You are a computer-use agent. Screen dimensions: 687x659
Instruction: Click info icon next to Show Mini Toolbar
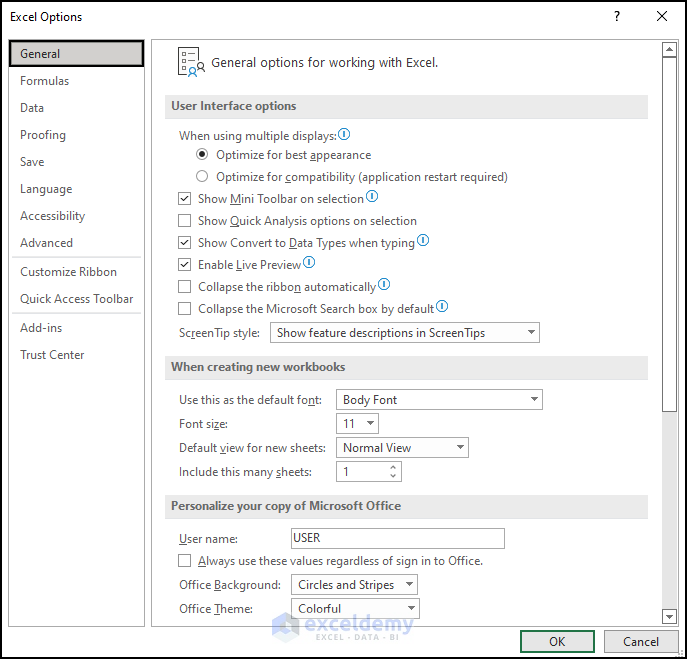click(x=372, y=198)
